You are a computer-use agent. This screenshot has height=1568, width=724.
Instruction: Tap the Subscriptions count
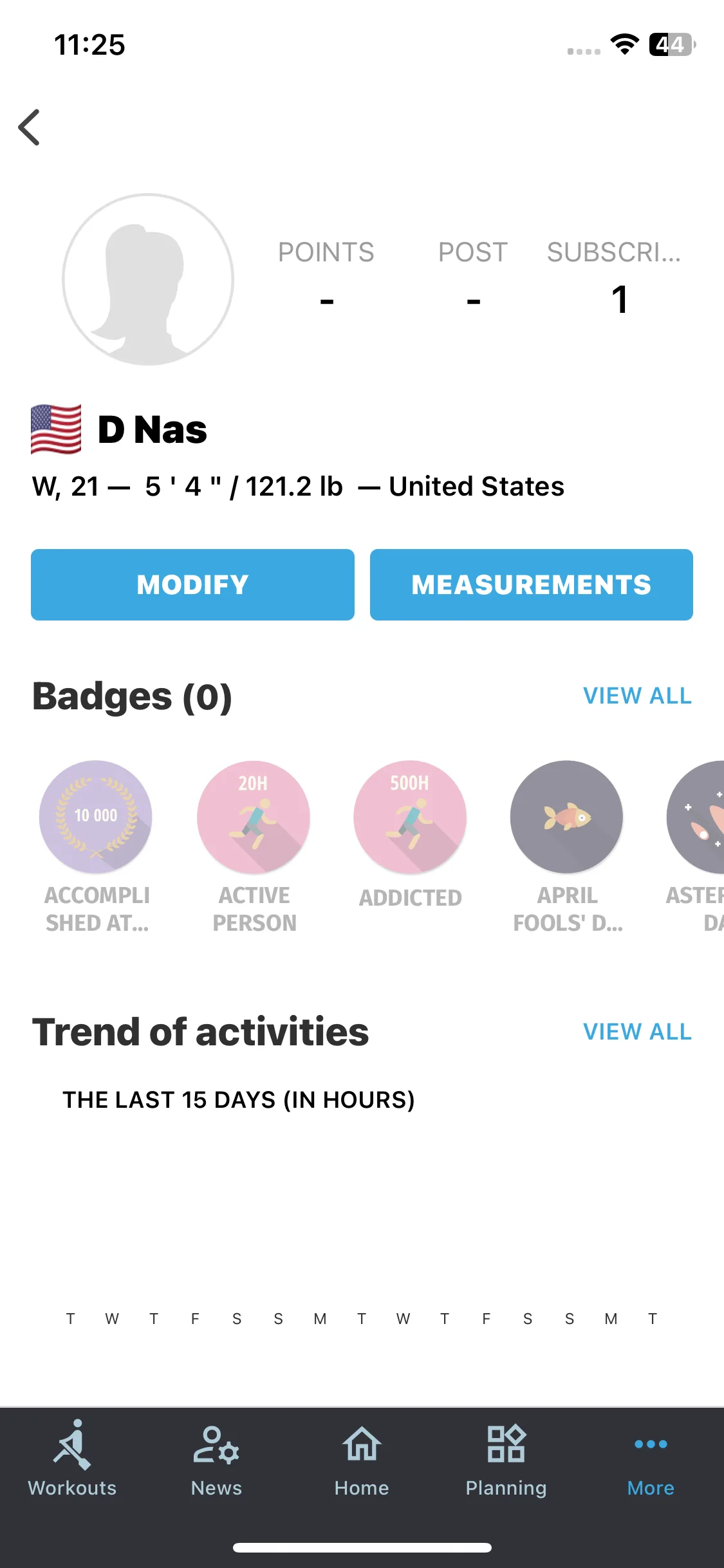pos(619,299)
